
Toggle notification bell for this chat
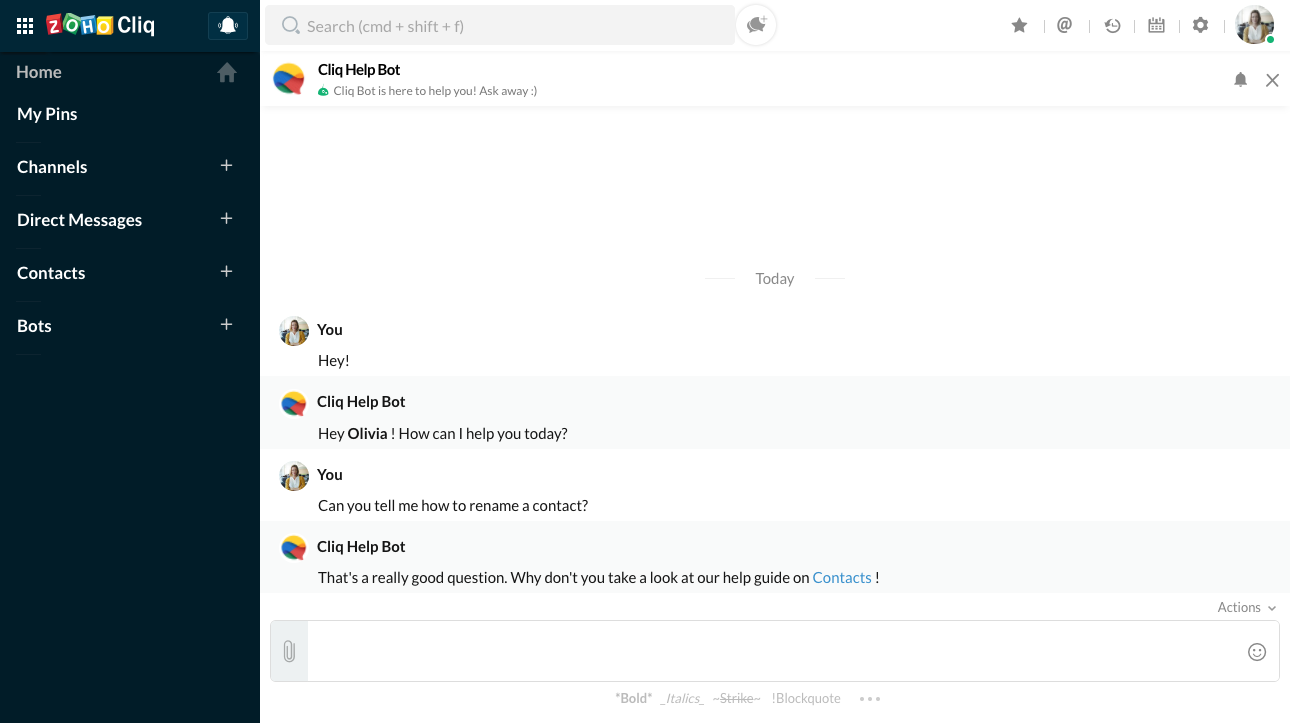[1240, 79]
